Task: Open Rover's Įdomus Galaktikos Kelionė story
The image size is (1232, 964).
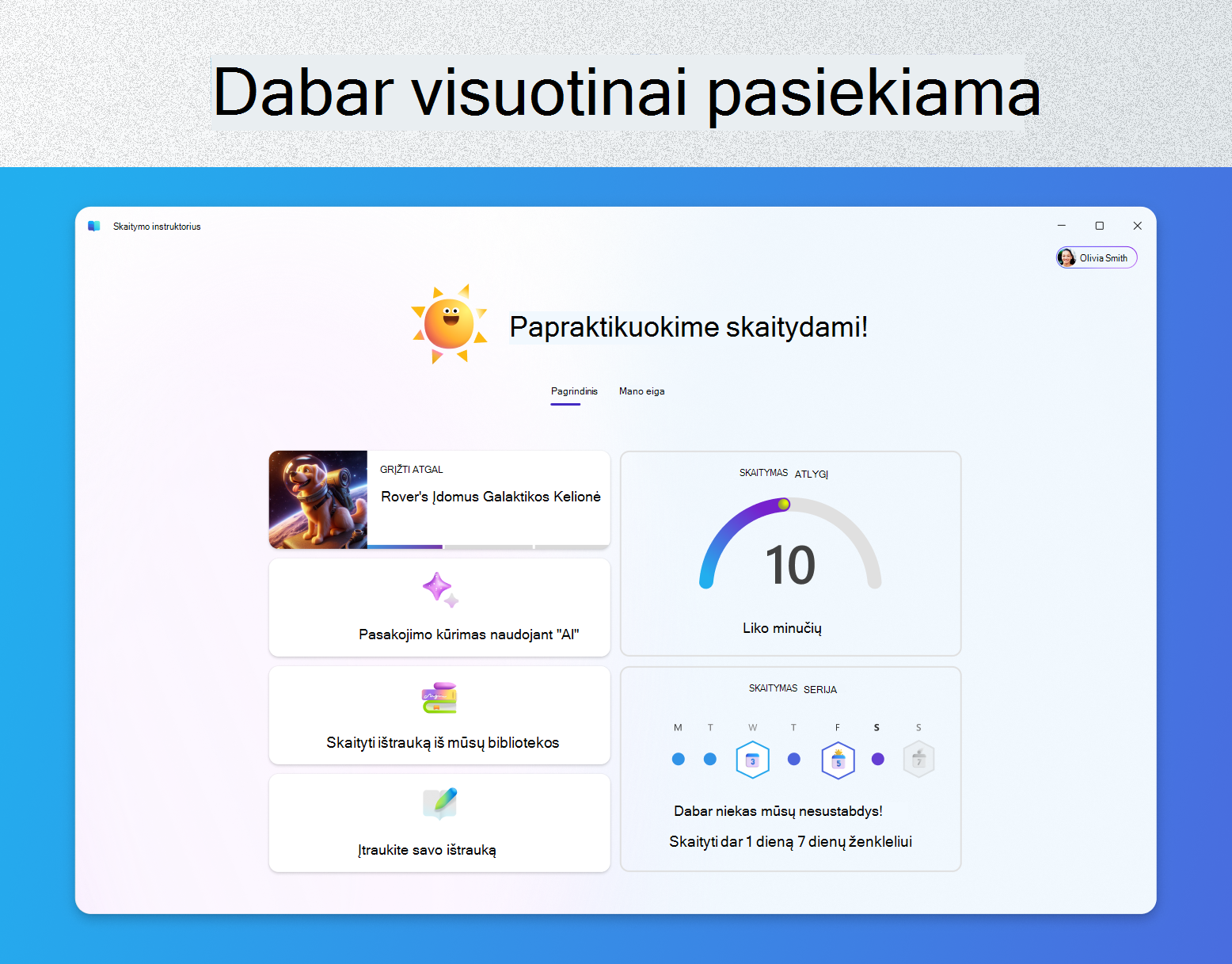Action: (x=439, y=500)
